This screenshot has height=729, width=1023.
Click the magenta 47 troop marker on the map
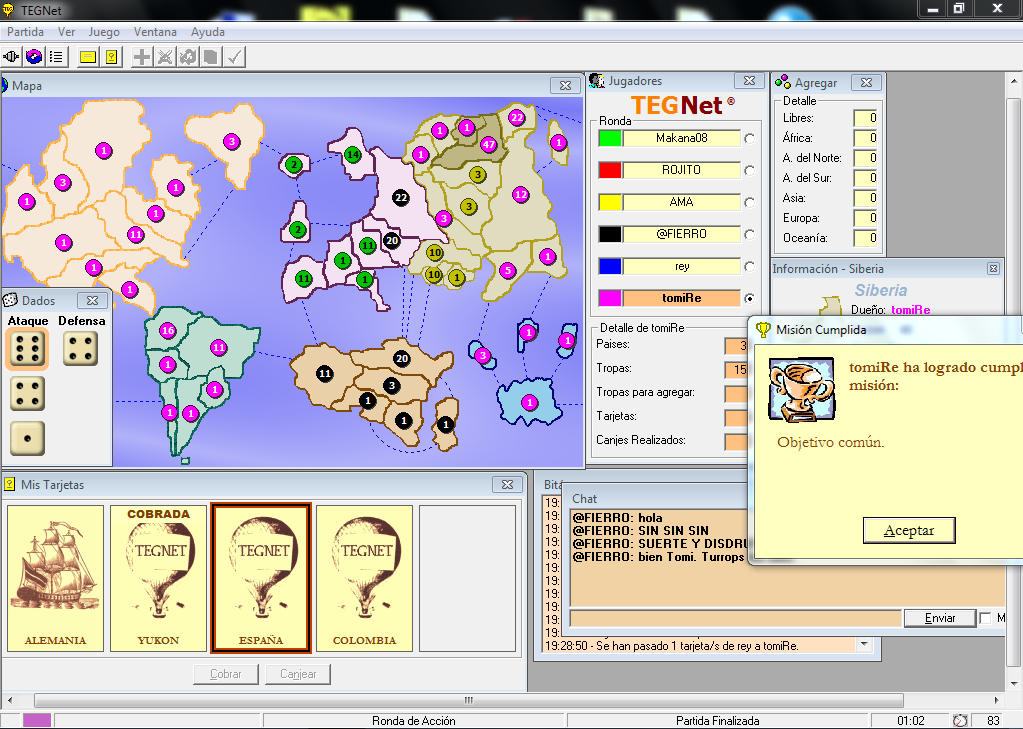pos(489,145)
